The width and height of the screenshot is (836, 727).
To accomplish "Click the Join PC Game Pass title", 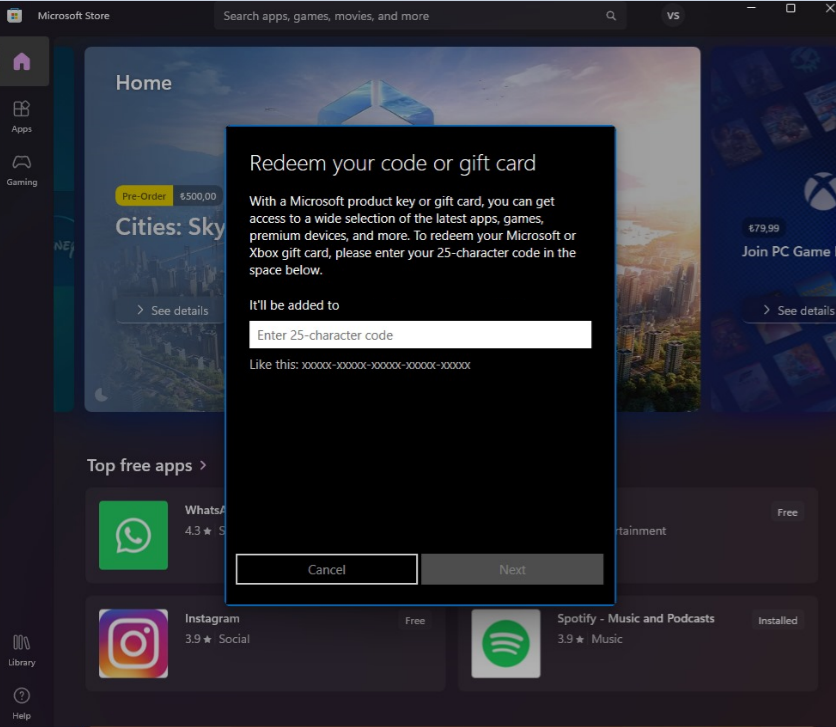I will [x=788, y=252].
